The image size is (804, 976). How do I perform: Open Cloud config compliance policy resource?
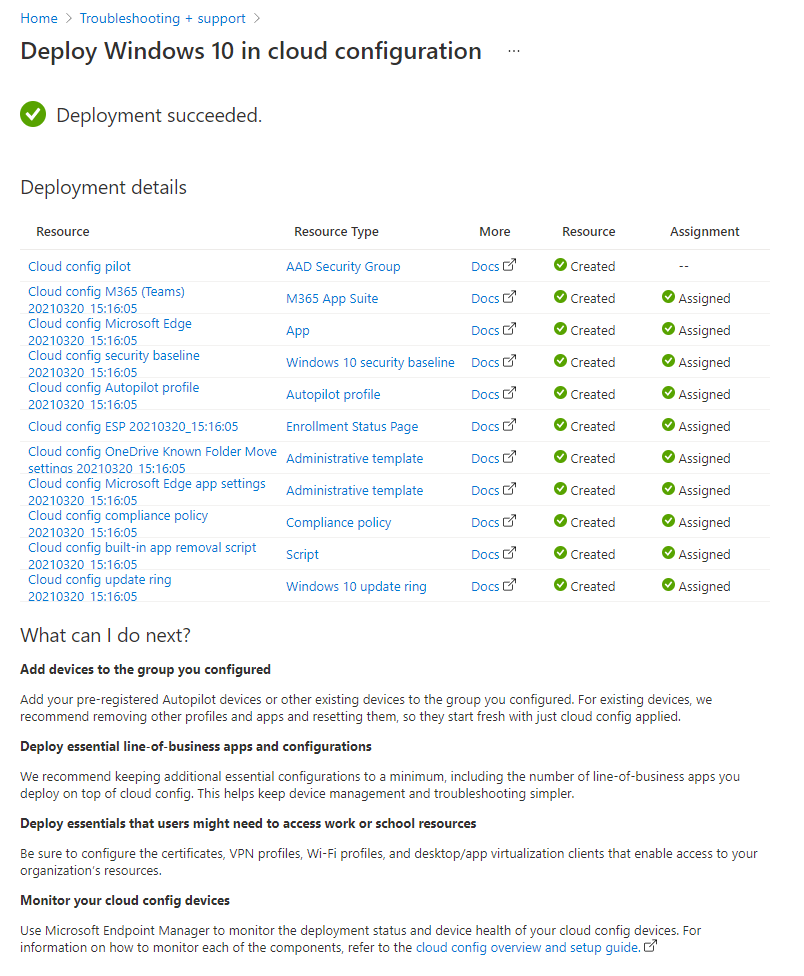(x=118, y=523)
